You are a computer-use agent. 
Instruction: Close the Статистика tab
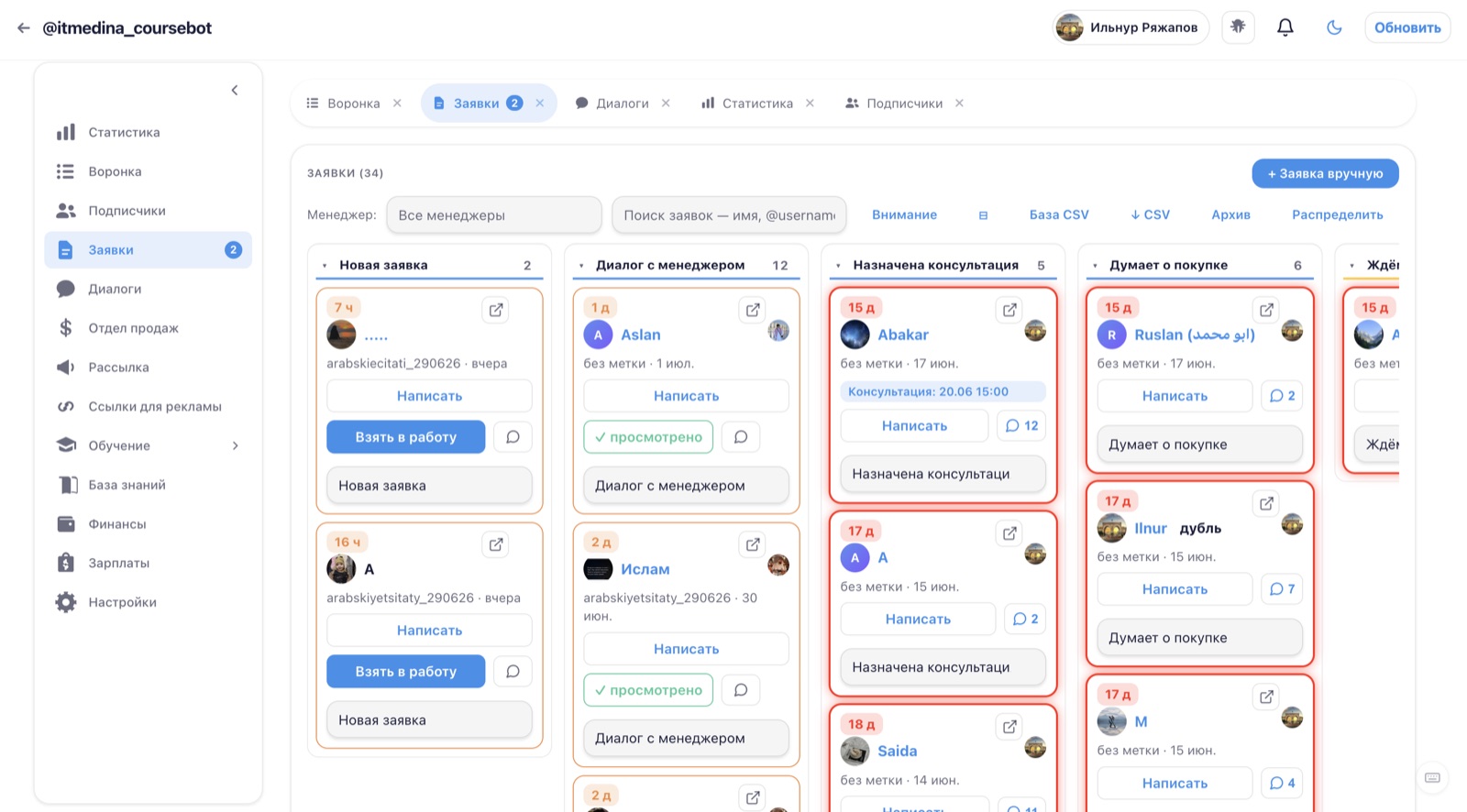click(x=810, y=104)
